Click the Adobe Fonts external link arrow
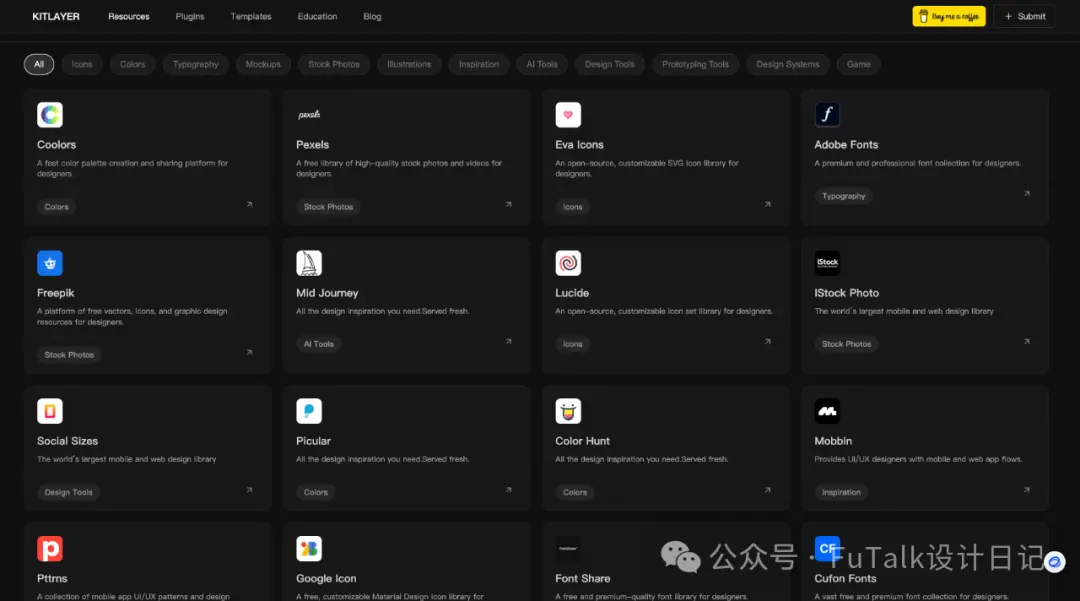The width and height of the screenshot is (1080, 601). tap(1026, 194)
